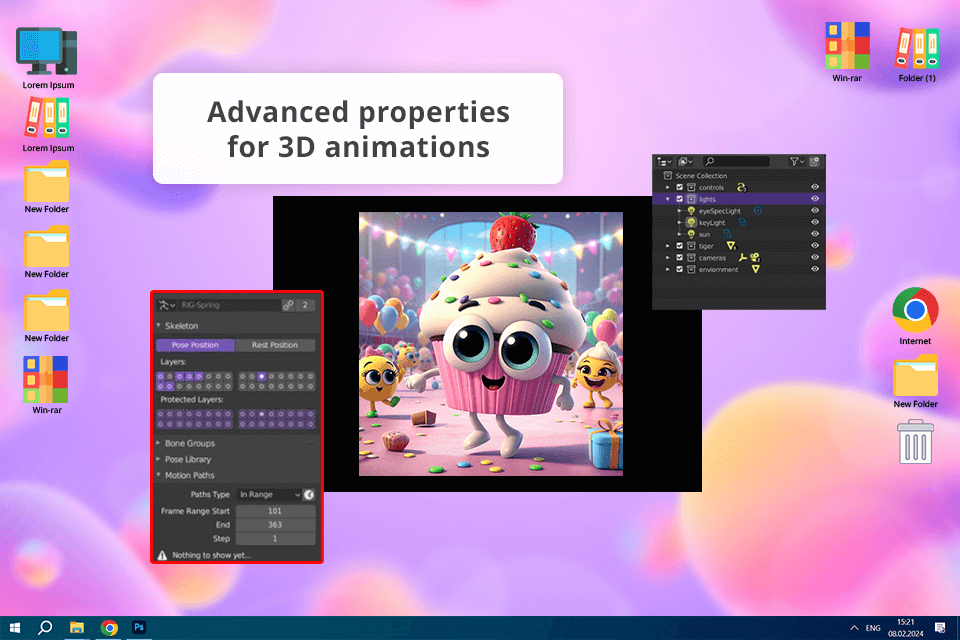Switch to Rest Position
Screen dimensions: 960x640
click(274, 345)
